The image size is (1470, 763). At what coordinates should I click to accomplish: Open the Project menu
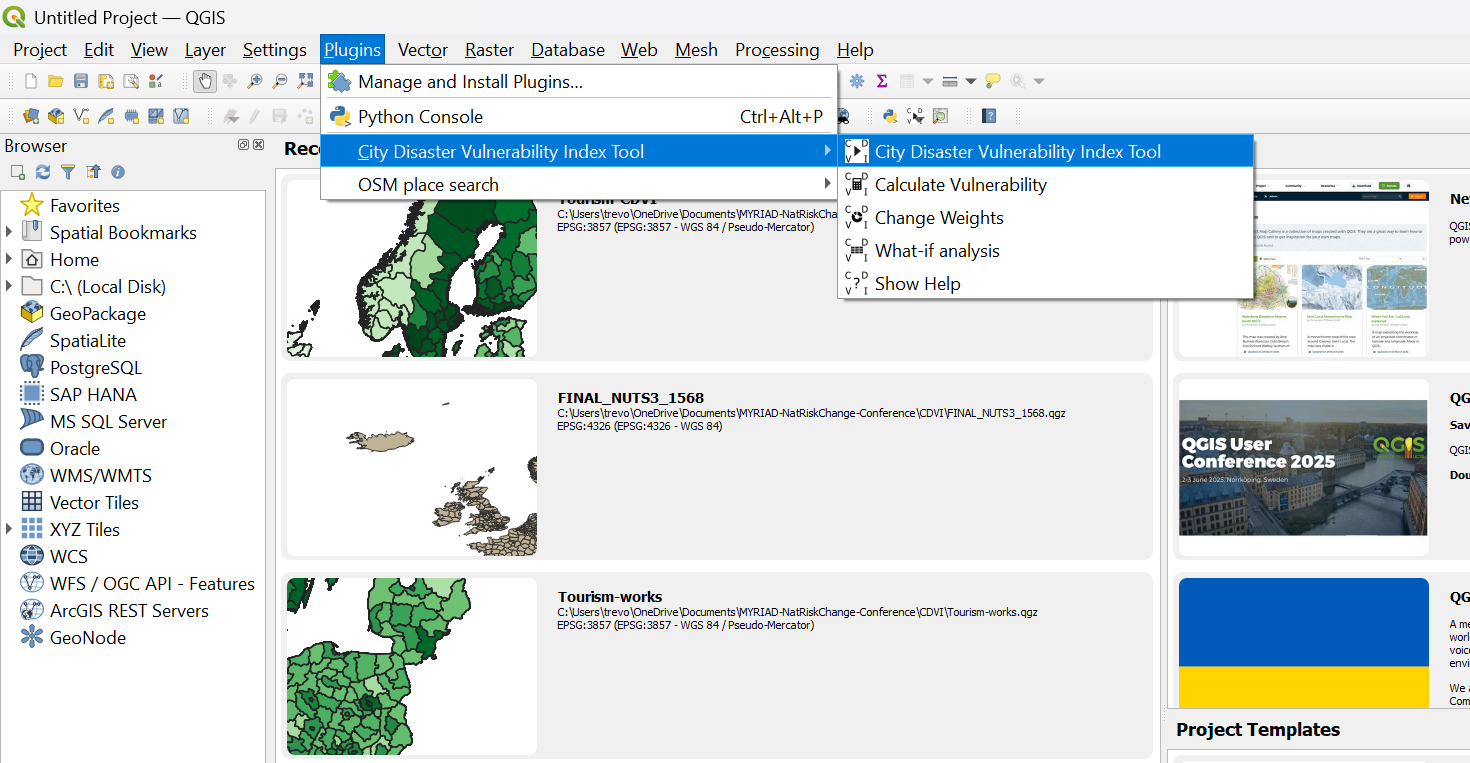40,49
